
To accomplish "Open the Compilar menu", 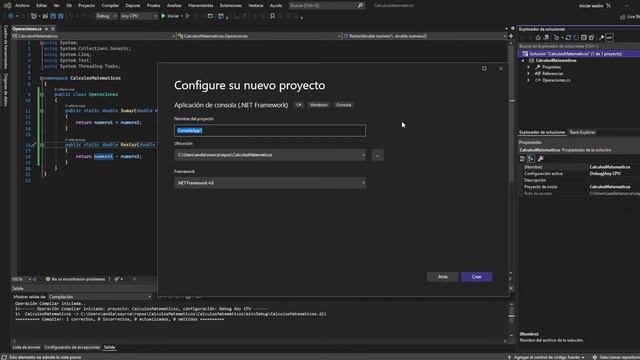I will pos(110,6).
